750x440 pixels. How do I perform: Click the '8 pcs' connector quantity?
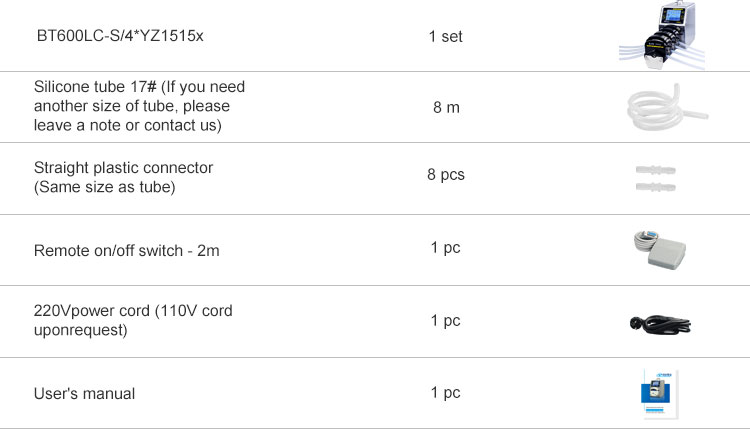pos(446,175)
